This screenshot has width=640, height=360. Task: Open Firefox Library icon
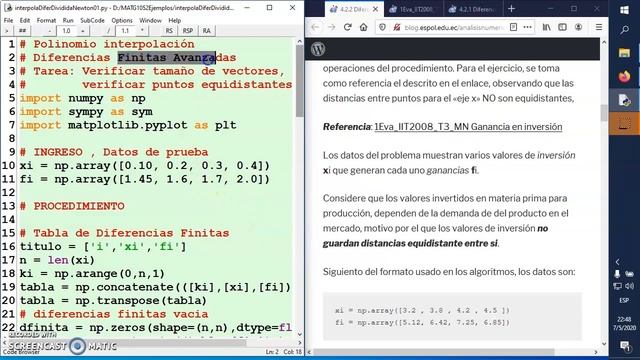546,27
